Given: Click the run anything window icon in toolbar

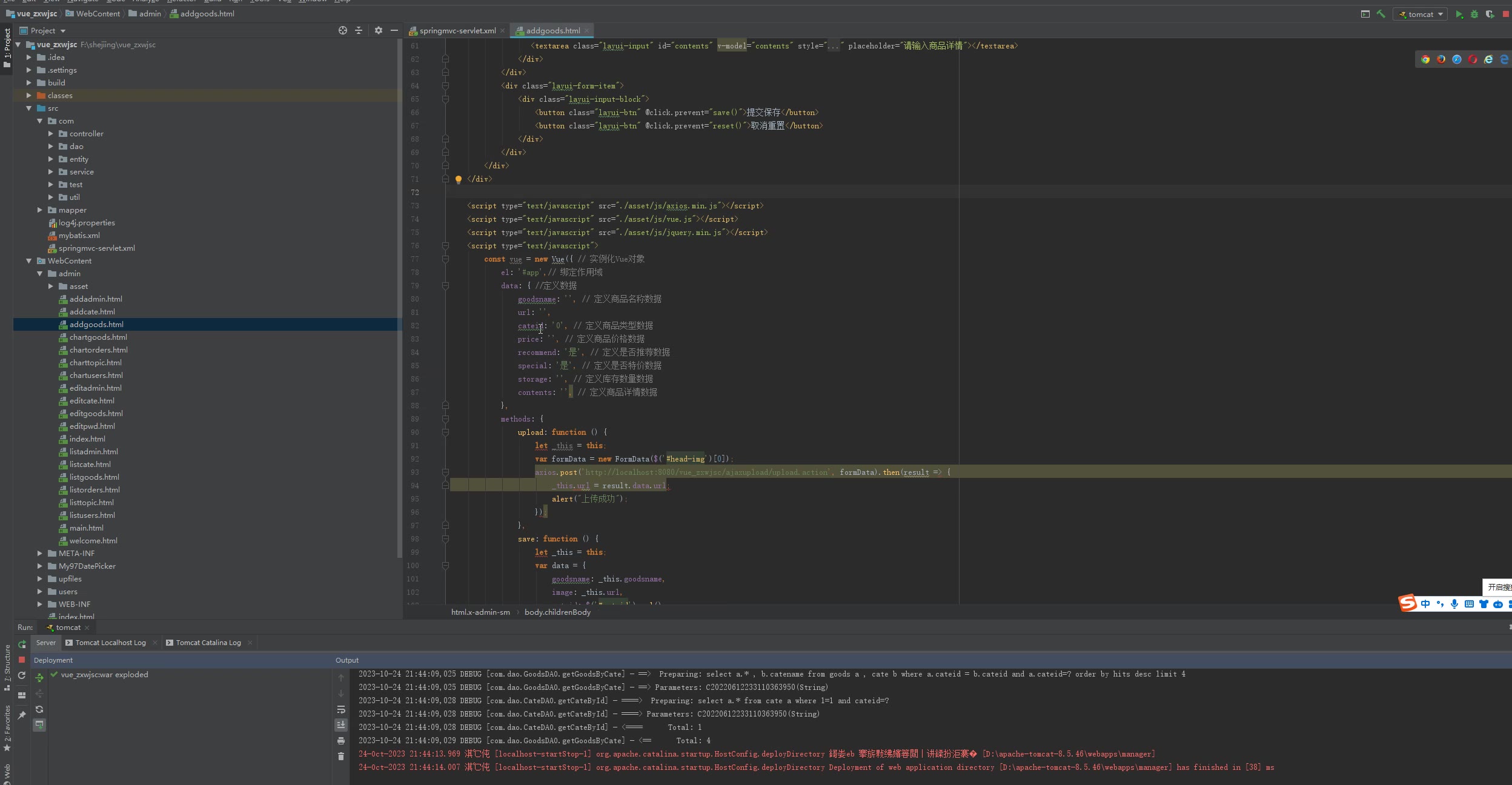Looking at the screenshot, I should click(1365, 14).
